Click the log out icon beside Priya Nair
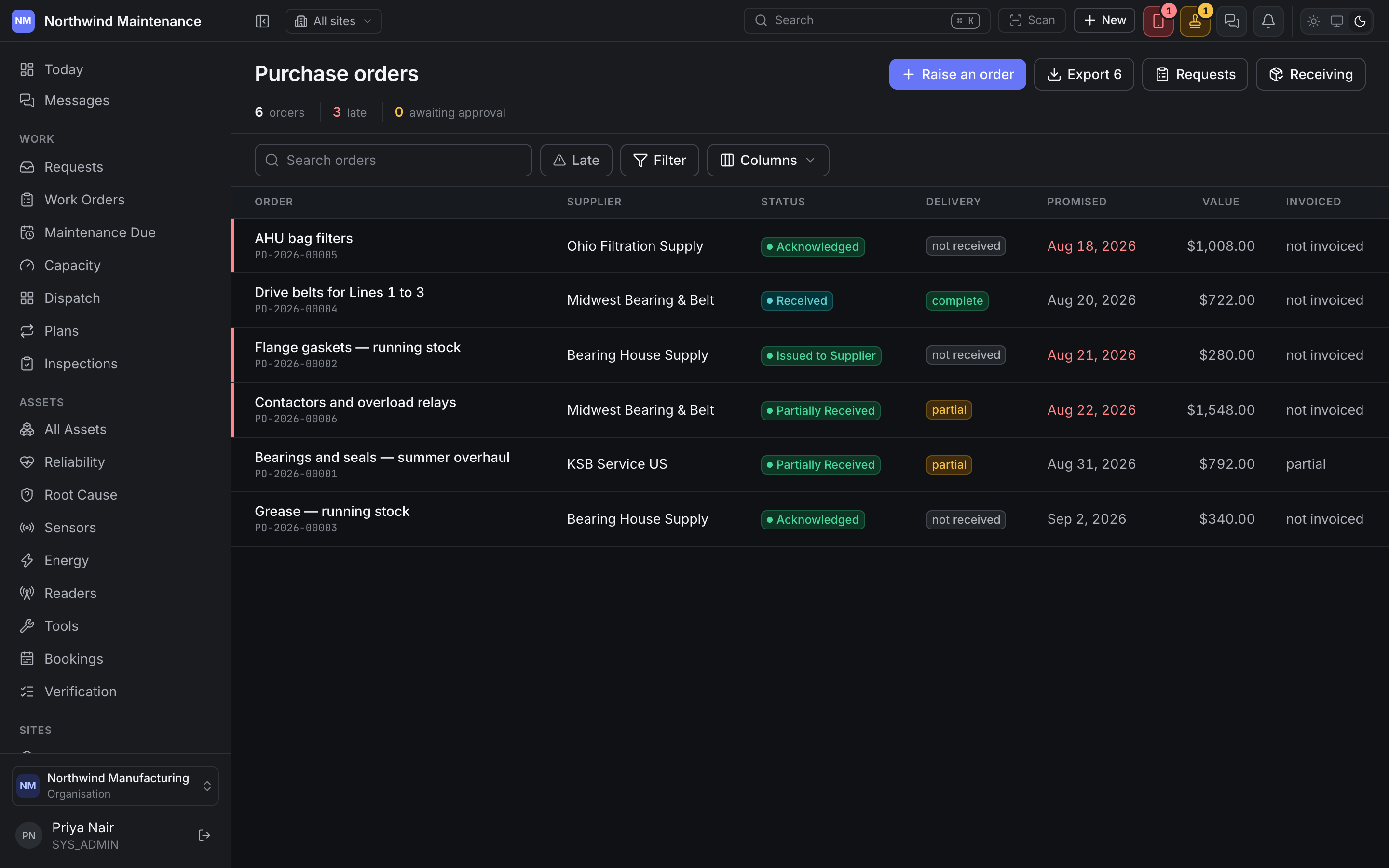Image resolution: width=1389 pixels, height=868 pixels. (204, 835)
